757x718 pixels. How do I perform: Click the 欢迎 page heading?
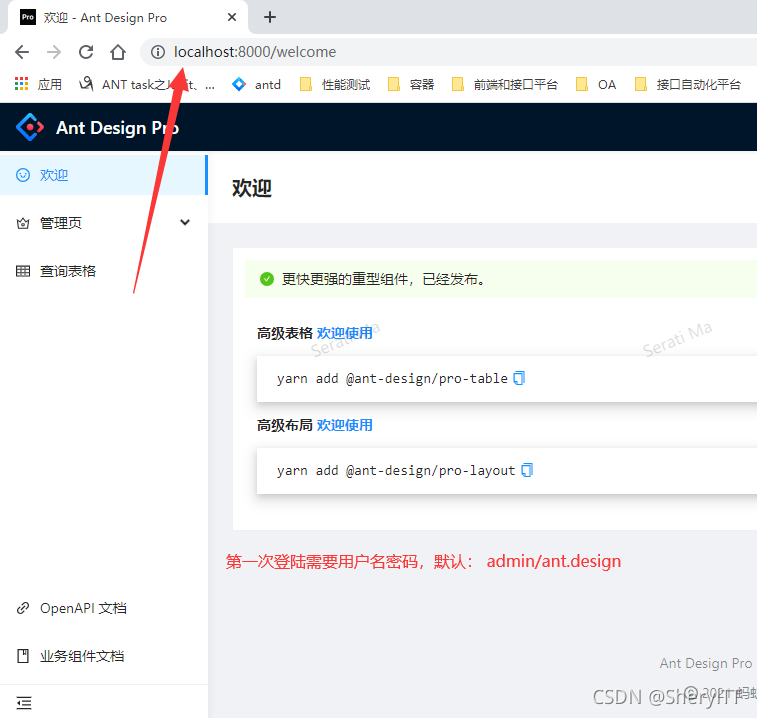pyautogui.click(x=252, y=187)
